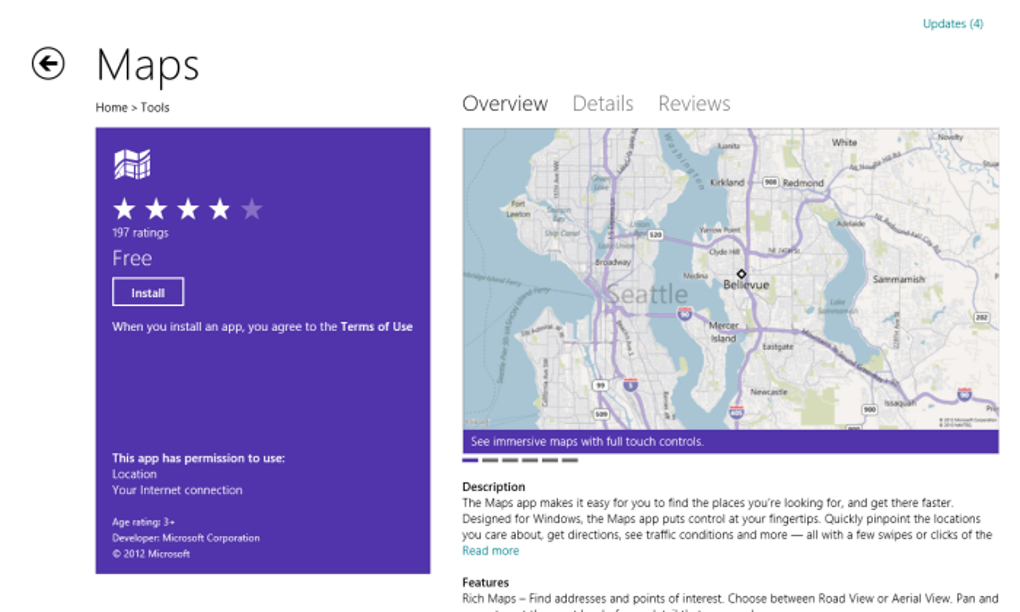Switch to the Reviews tab
Viewport: 1020px width, 612px height.
(694, 103)
